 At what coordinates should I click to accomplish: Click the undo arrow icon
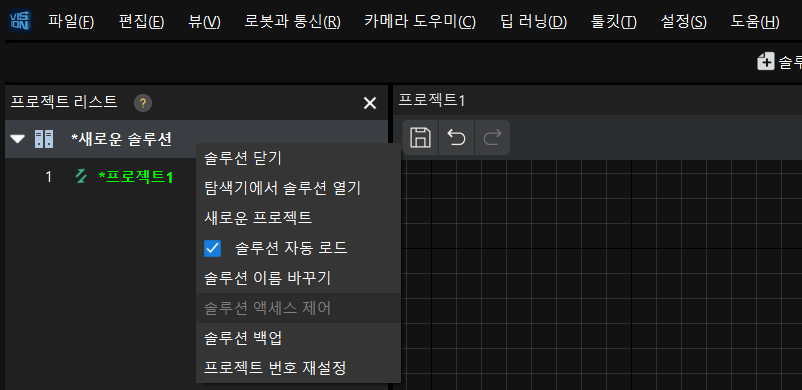pyautogui.click(x=456, y=138)
